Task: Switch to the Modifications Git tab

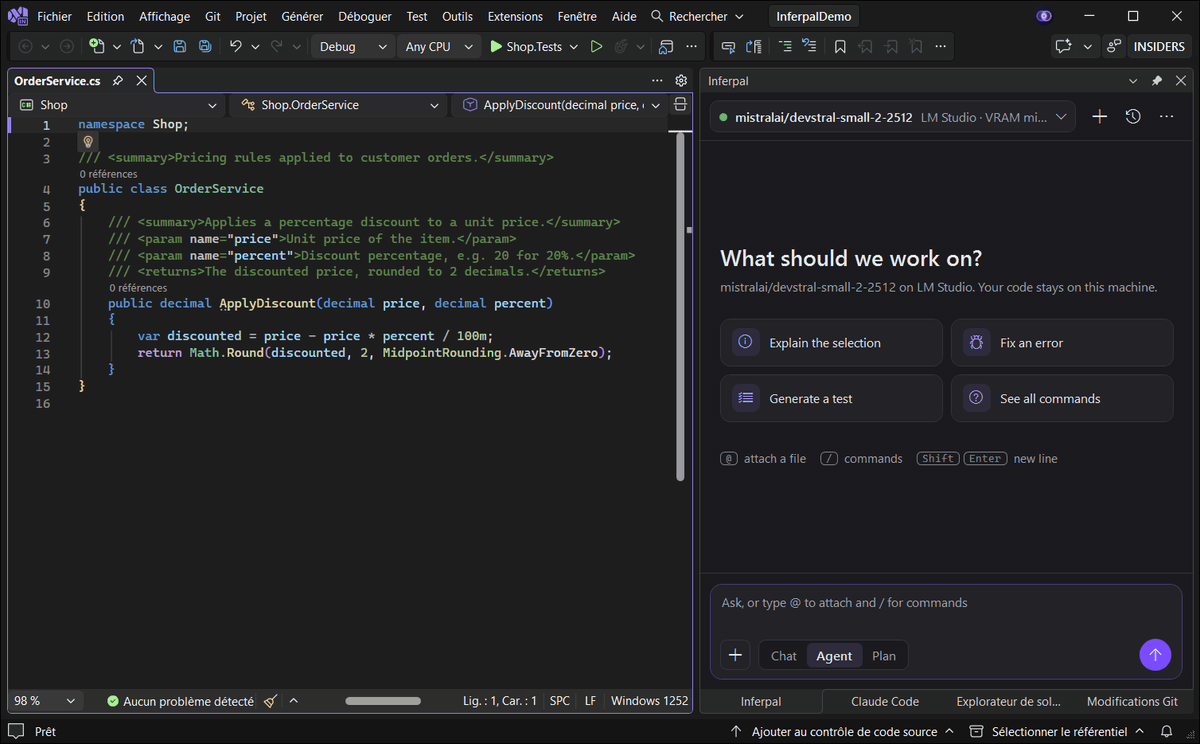Action: click(1132, 701)
